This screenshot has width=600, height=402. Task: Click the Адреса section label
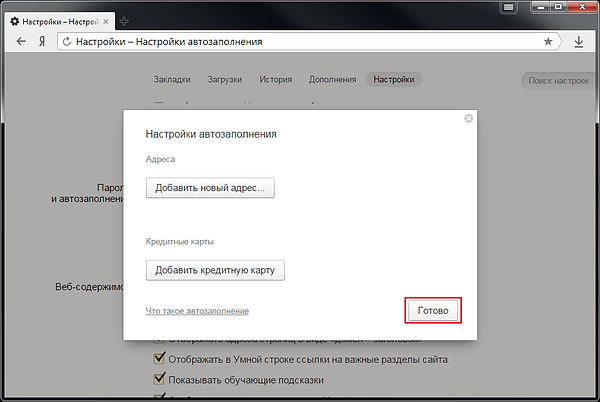160,159
